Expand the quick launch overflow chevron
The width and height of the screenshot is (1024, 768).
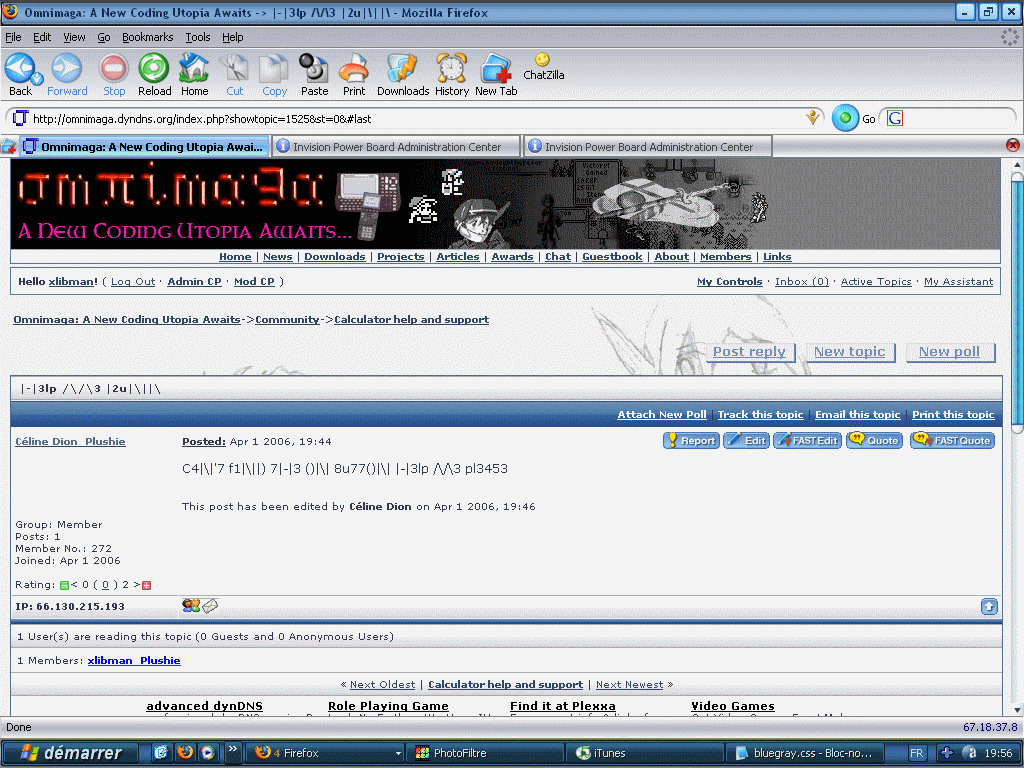tap(232, 748)
